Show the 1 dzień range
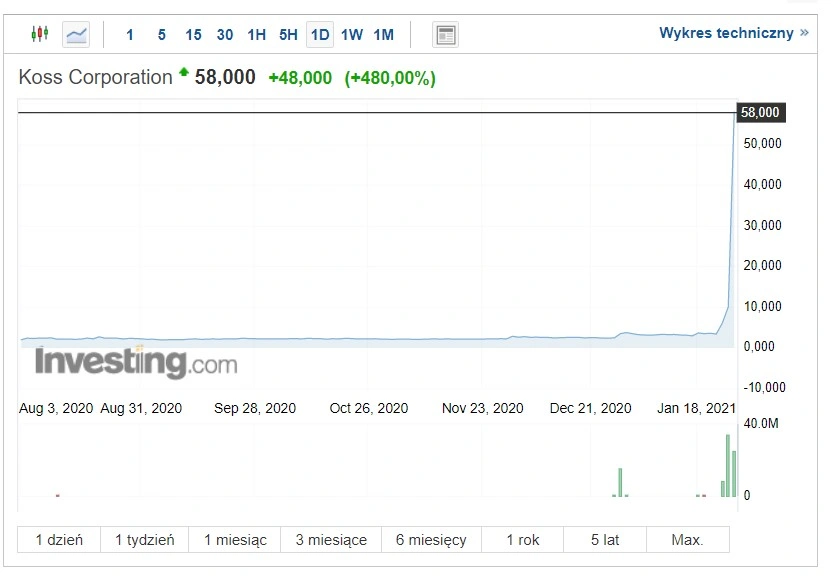The width and height of the screenshot is (831, 582). [59, 540]
